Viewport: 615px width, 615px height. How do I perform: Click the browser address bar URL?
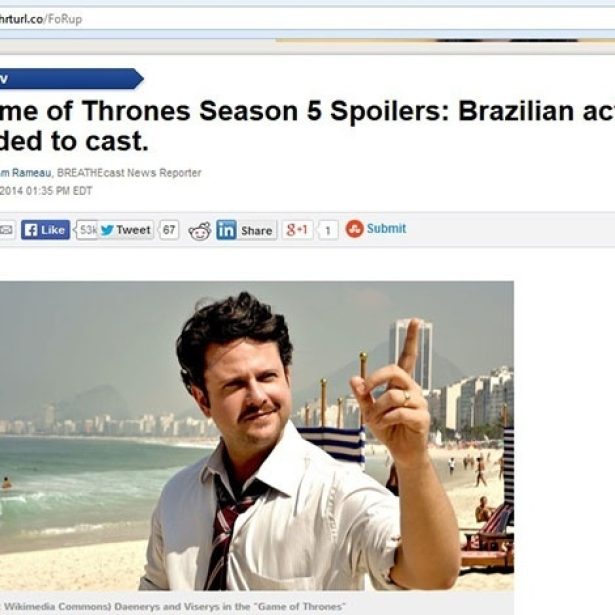(x=41, y=19)
